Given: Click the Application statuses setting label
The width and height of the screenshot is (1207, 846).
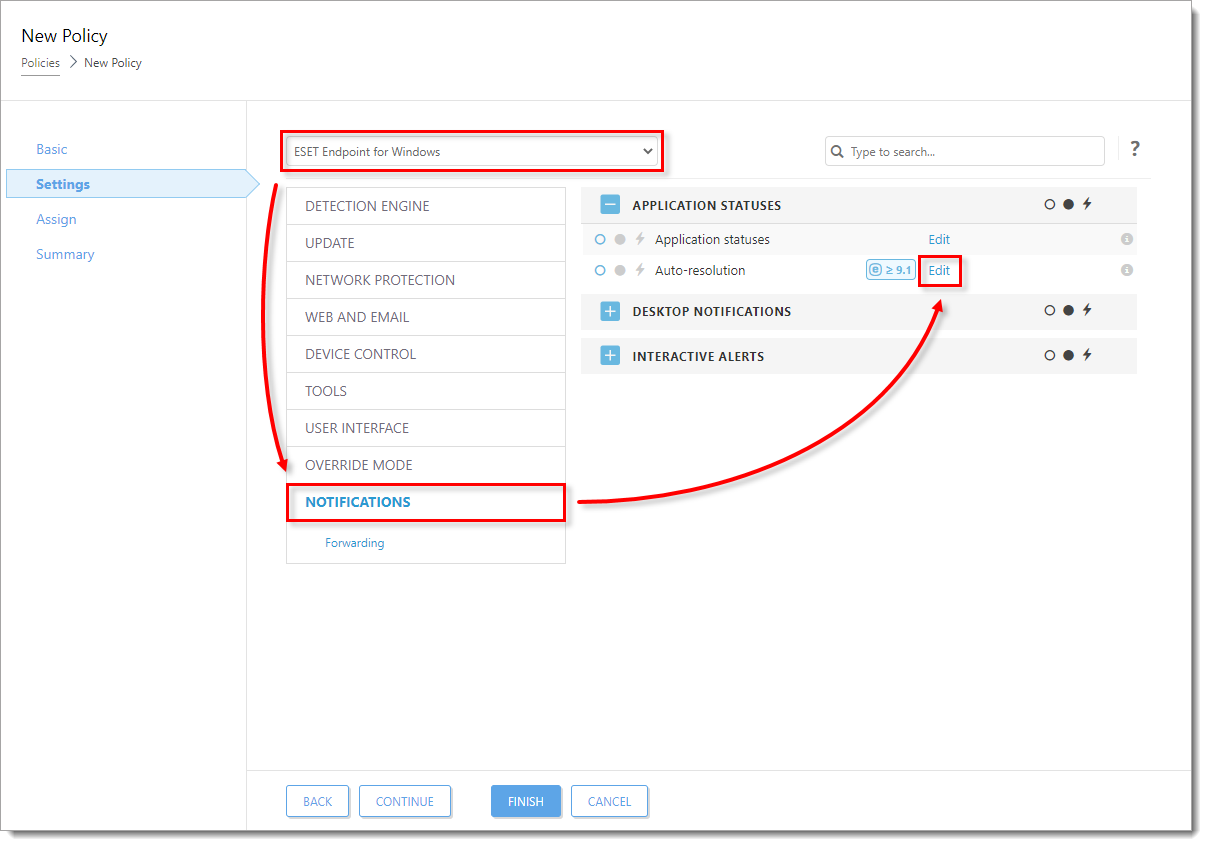Looking at the screenshot, I should pyautogui.click(x=712, y=240).
